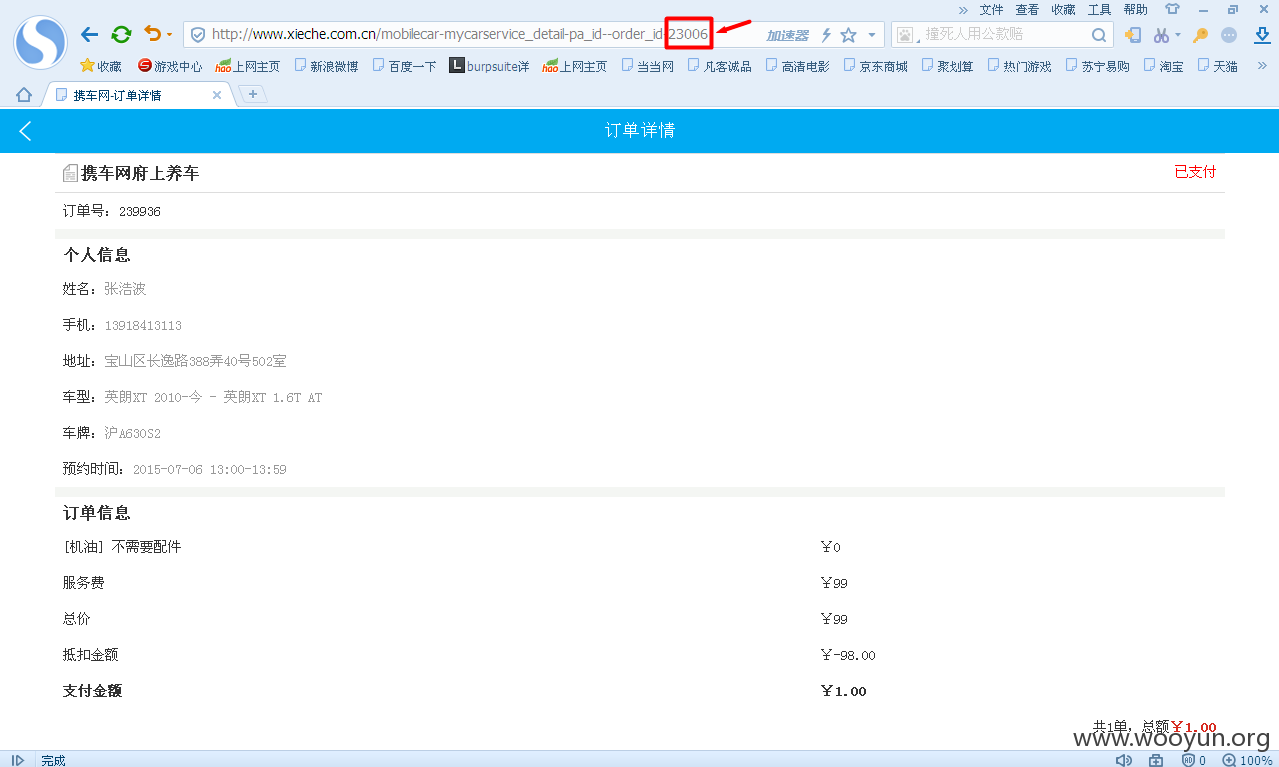Expand hidden menu items chevron
Screen dimensions: 1279x767
(963, 9)
